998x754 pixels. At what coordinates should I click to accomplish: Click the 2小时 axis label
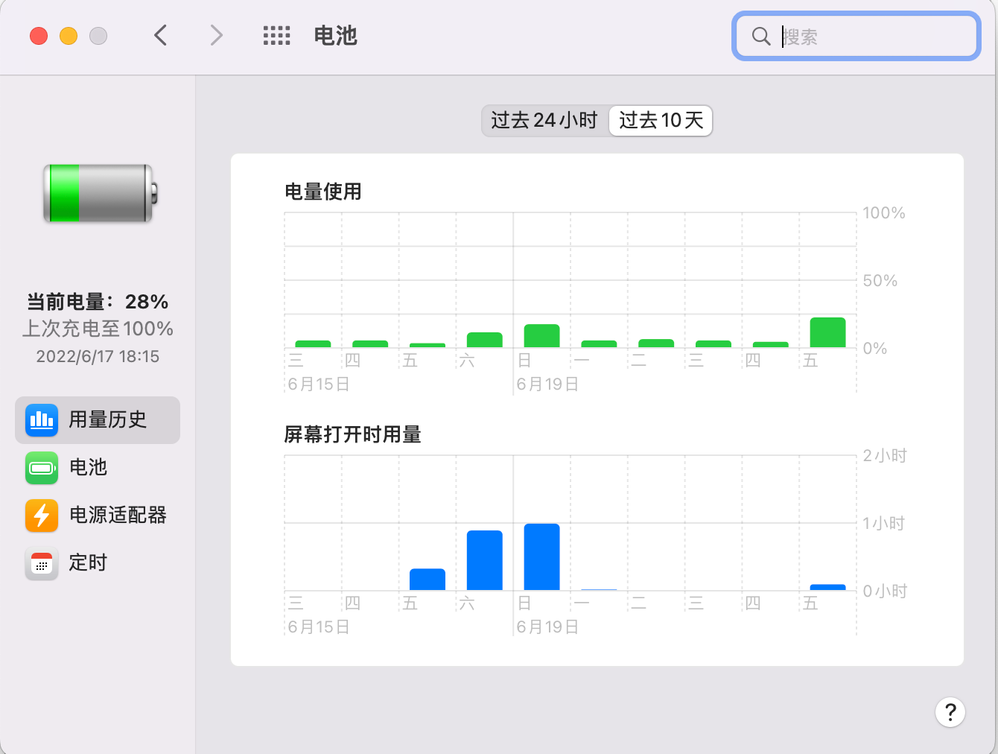coord(885,456)
